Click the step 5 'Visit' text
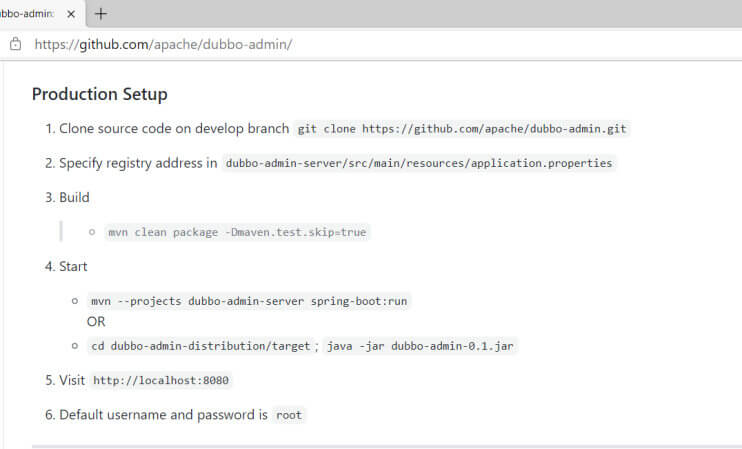The height and width of the screenshot is (449, 742). tap(72, 380)
